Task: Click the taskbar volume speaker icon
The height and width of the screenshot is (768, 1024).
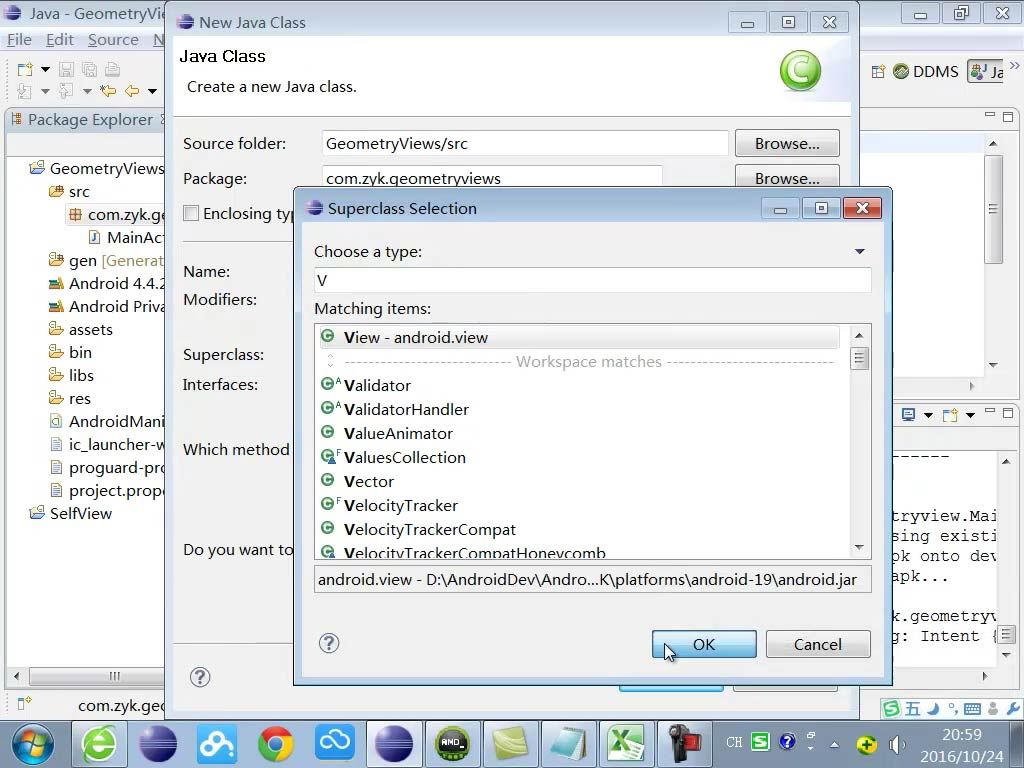Action: coord(896,744)
